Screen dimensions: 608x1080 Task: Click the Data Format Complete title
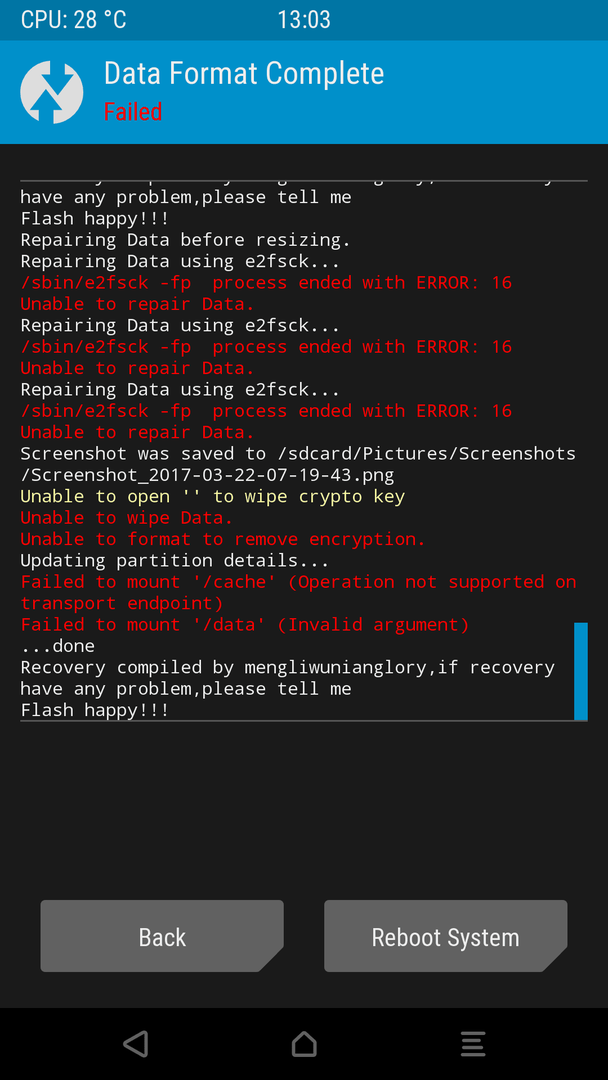(244, 73)
